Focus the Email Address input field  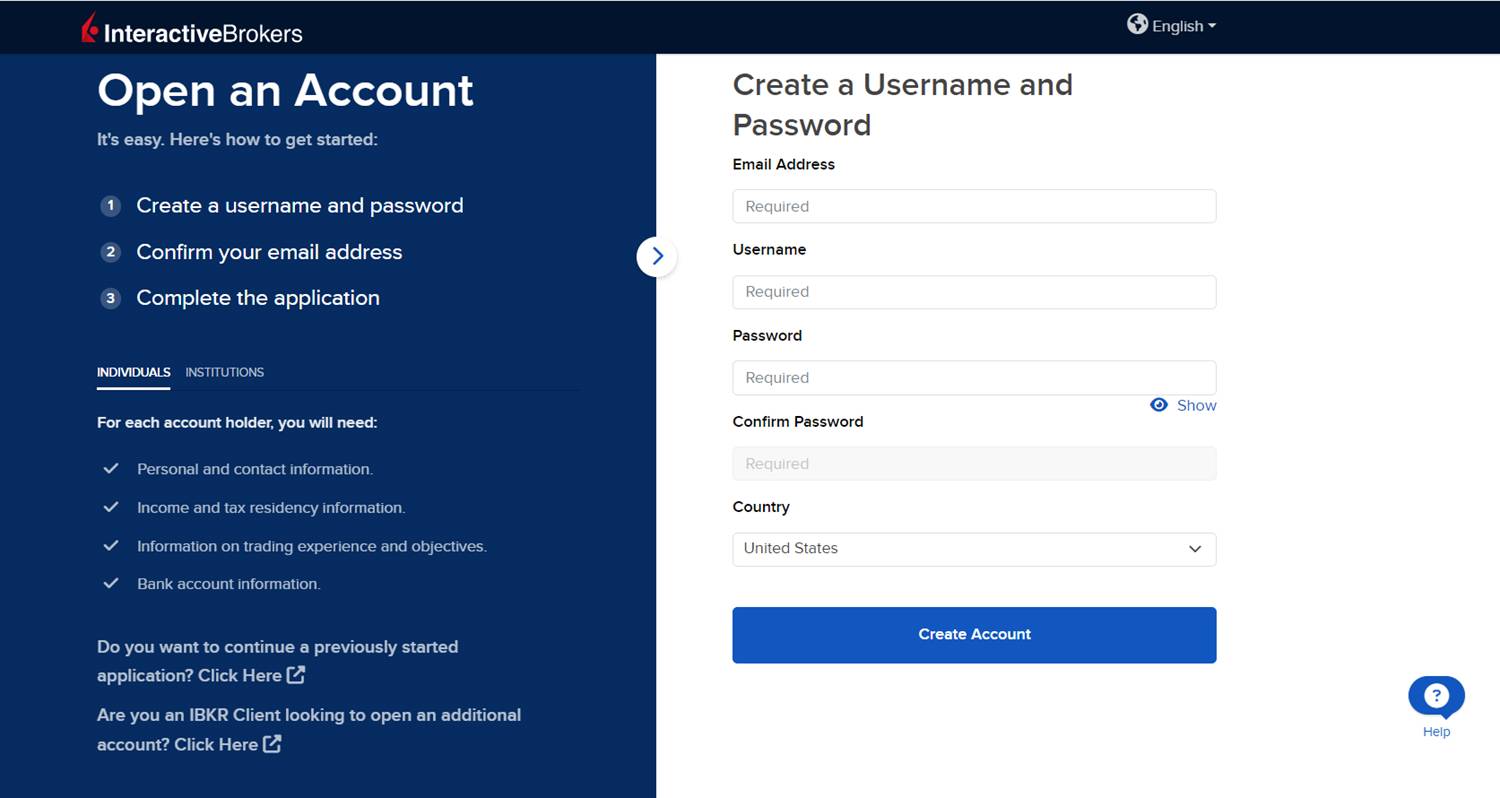point(974,206)
